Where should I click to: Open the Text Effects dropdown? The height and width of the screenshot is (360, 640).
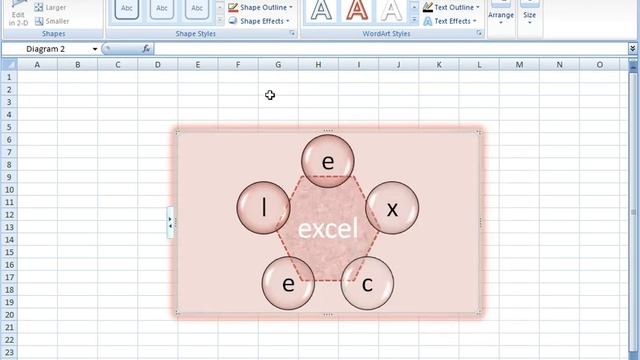pos(450,21)
